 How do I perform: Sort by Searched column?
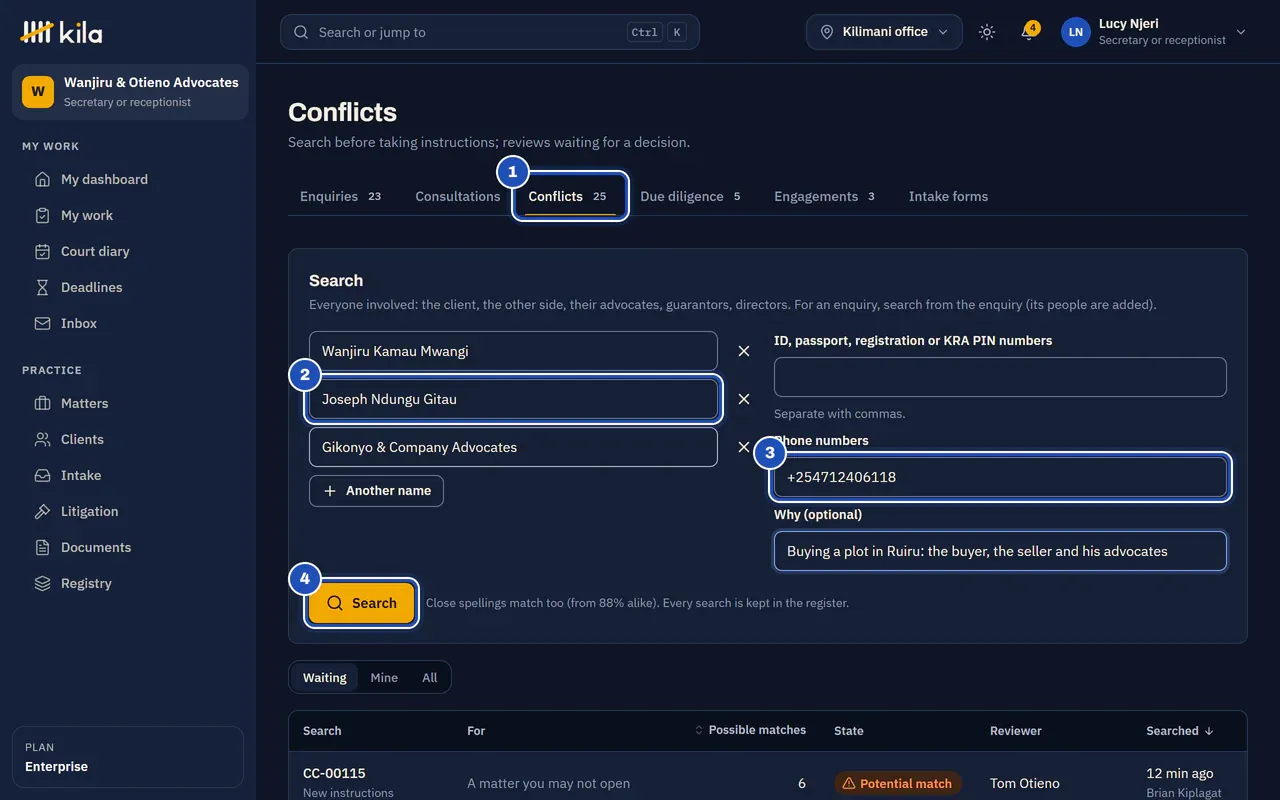coord(1180,731)
